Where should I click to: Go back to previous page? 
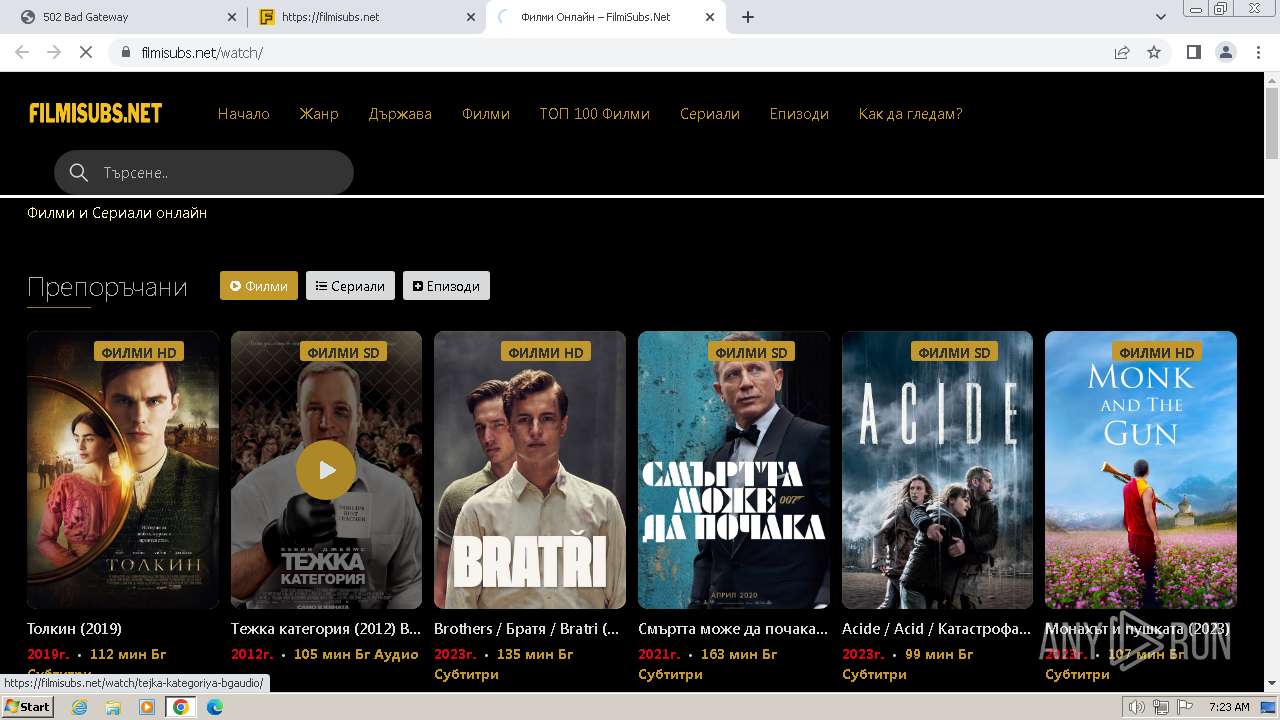(x=22, y=52)
